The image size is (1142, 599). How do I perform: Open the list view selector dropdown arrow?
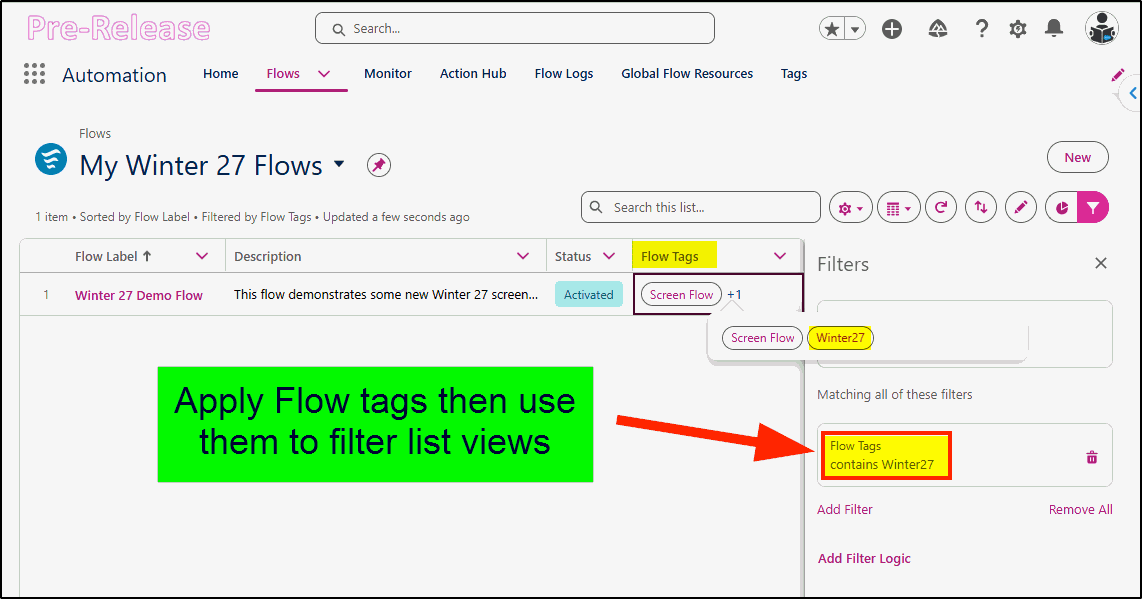point(339,164)
